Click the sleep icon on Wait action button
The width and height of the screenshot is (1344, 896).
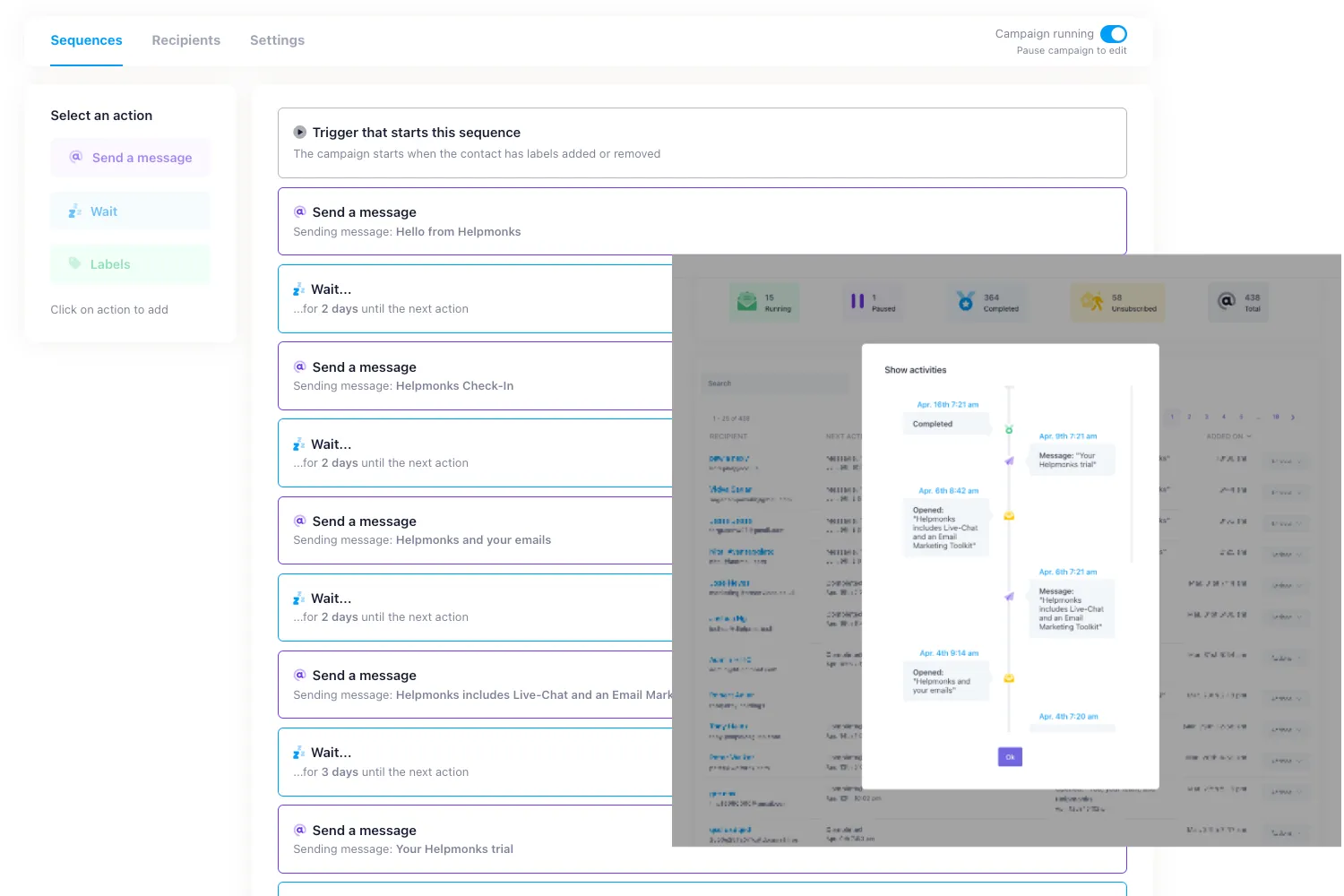75,211
